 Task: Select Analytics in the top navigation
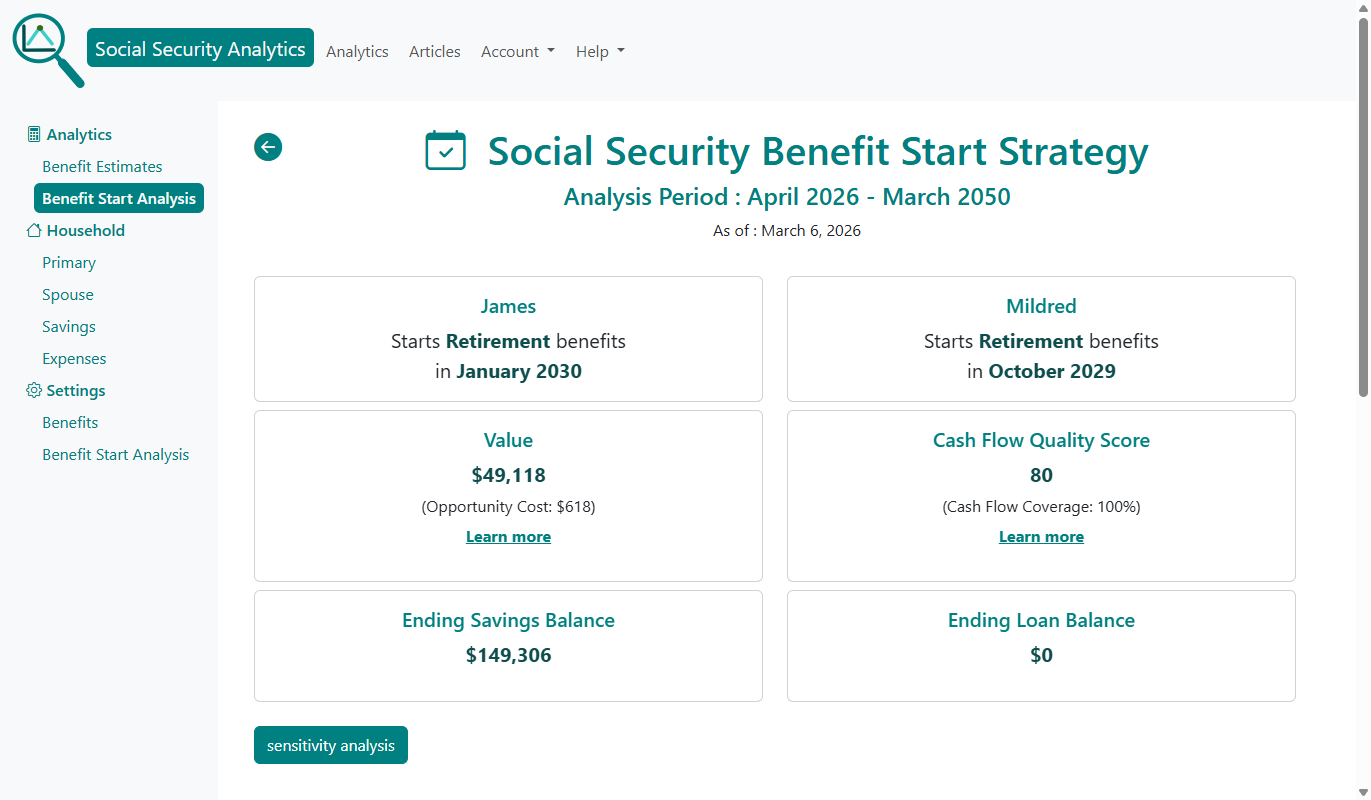pyautogui.click(x=357, y=51)
